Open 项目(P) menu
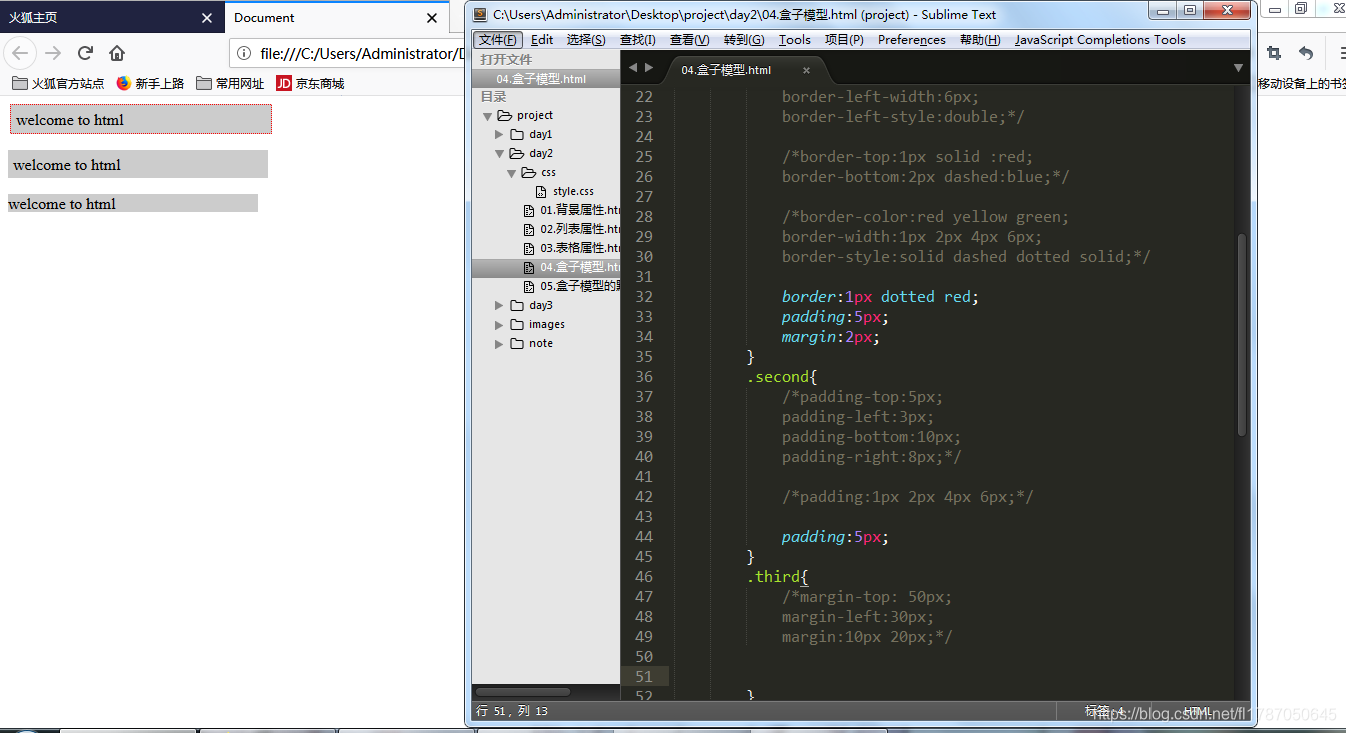 coord(844,40)
